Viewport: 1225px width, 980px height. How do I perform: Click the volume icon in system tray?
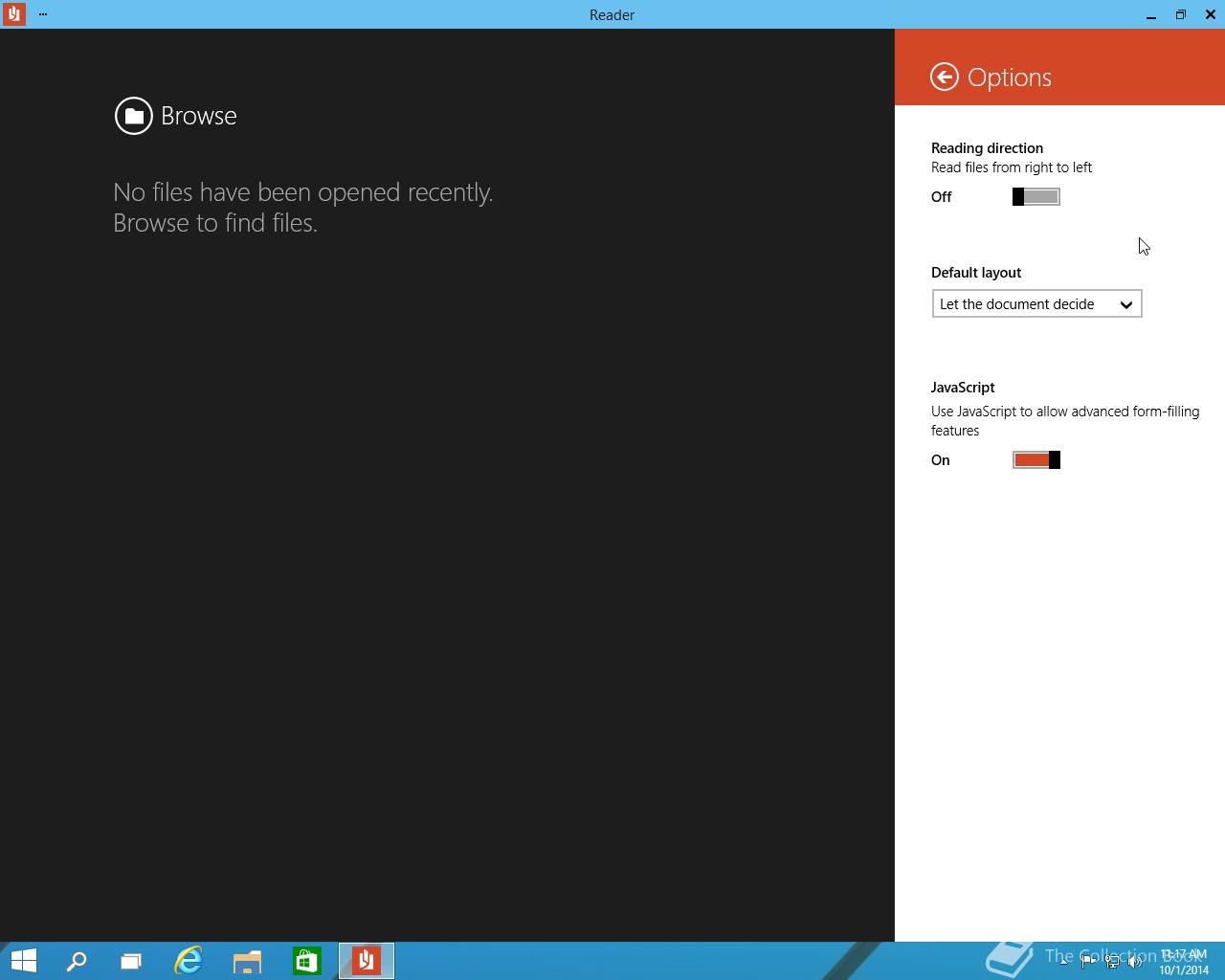coord(1135,962)
